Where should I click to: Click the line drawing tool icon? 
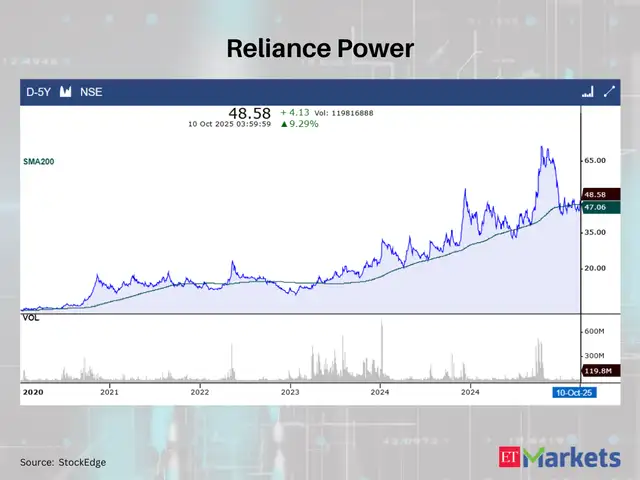tap(609, 92)
